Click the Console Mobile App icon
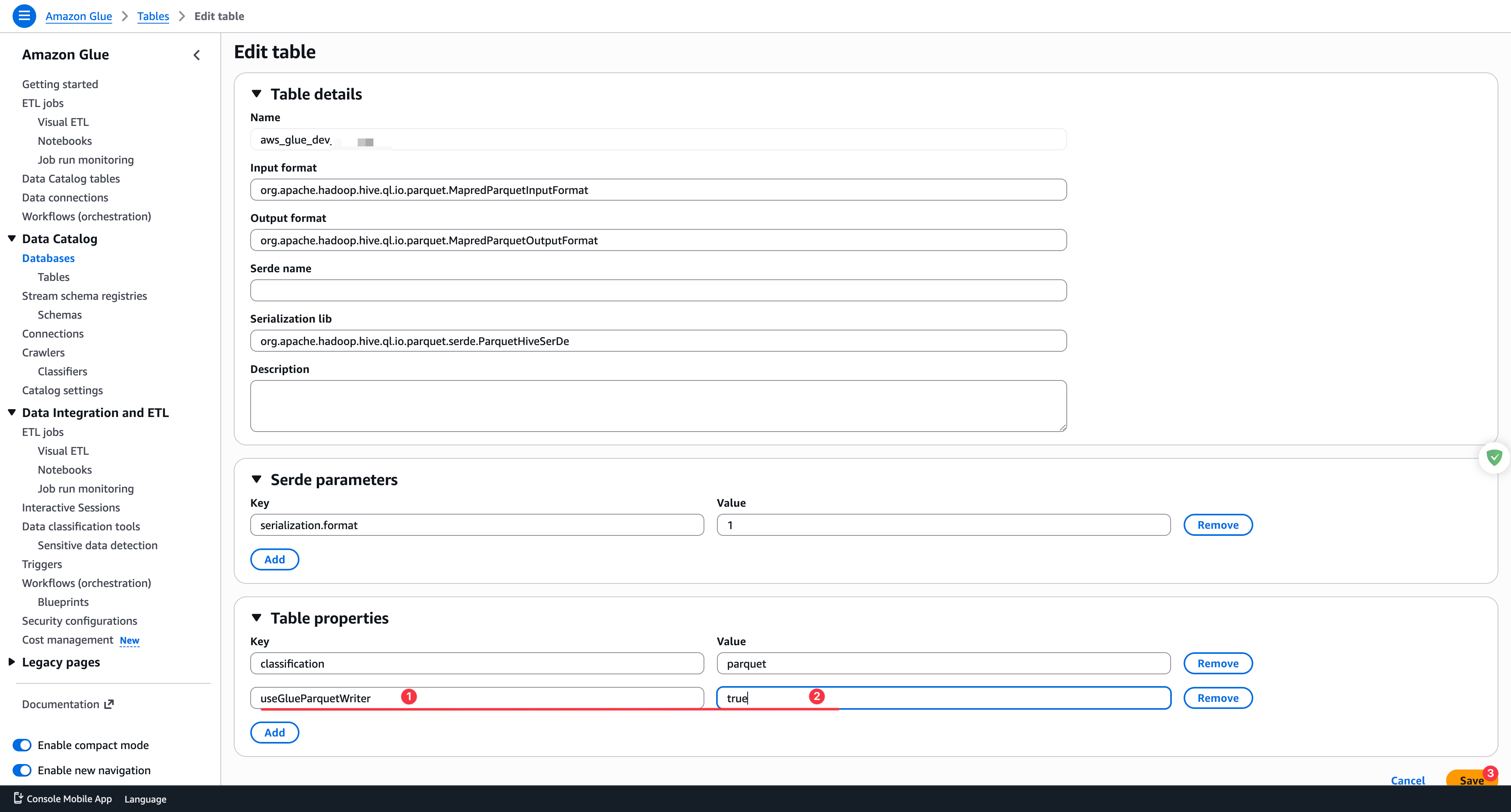The width and height of the screenshot is (1511, 812). click(18, 799)
